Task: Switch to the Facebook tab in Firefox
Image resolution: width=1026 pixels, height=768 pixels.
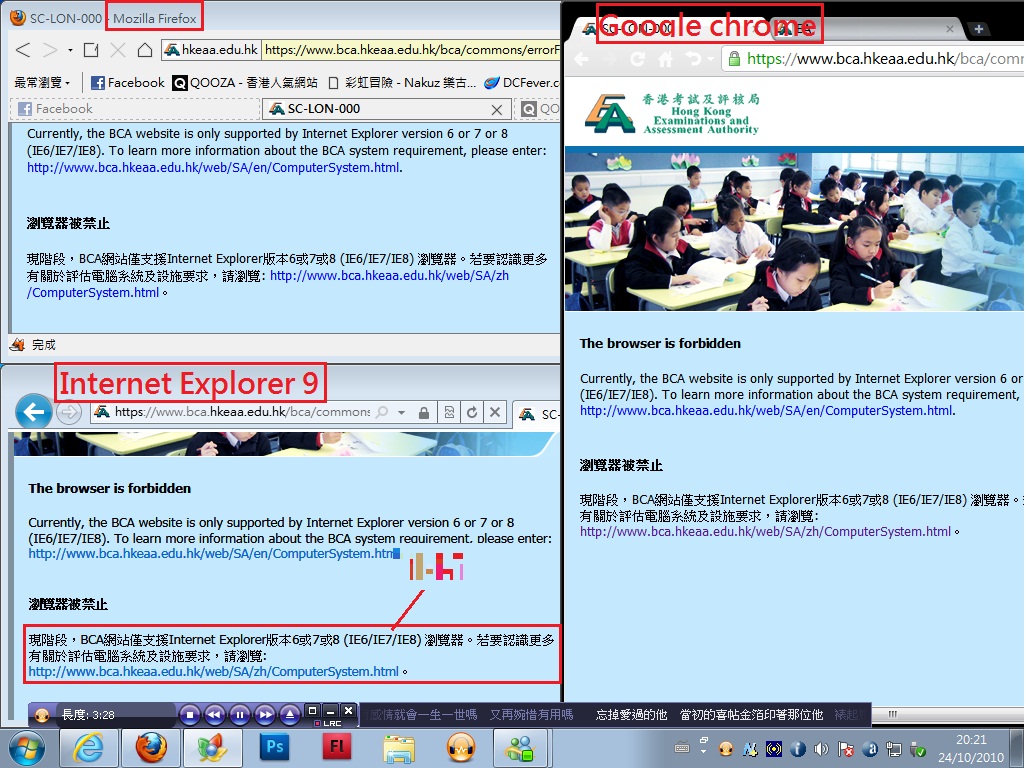Action: pos(134,109)
